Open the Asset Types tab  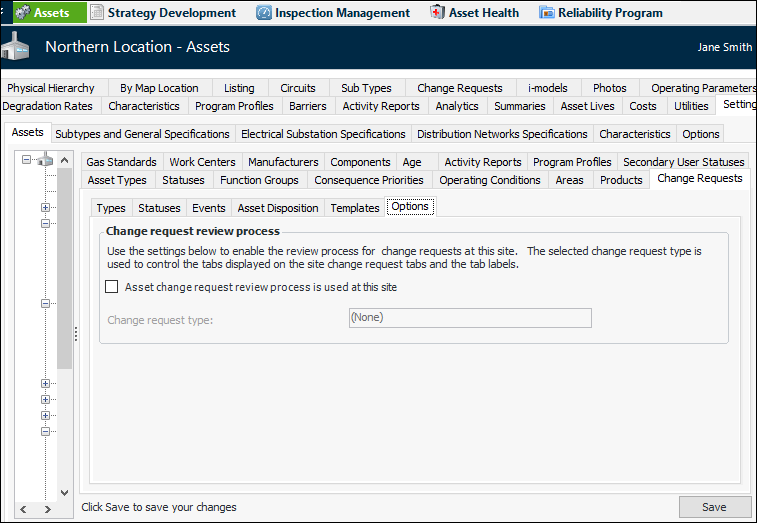click(x=117, y=180)
